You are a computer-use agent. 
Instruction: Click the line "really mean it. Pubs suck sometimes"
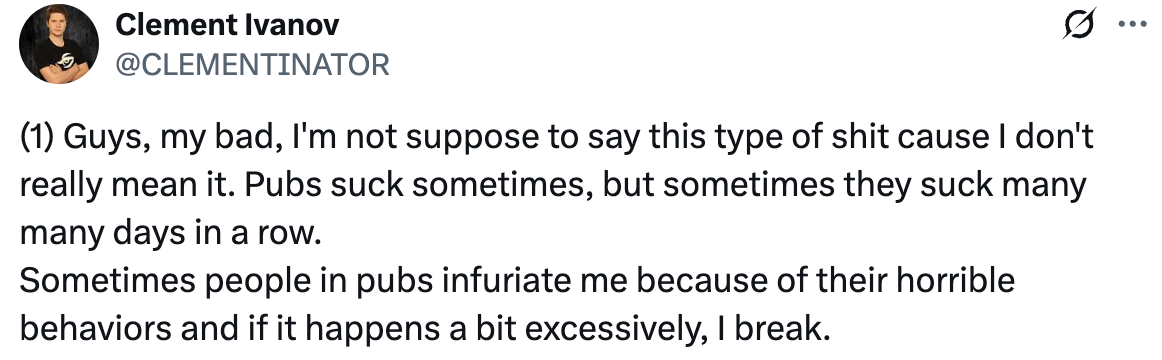click(553, 187)
